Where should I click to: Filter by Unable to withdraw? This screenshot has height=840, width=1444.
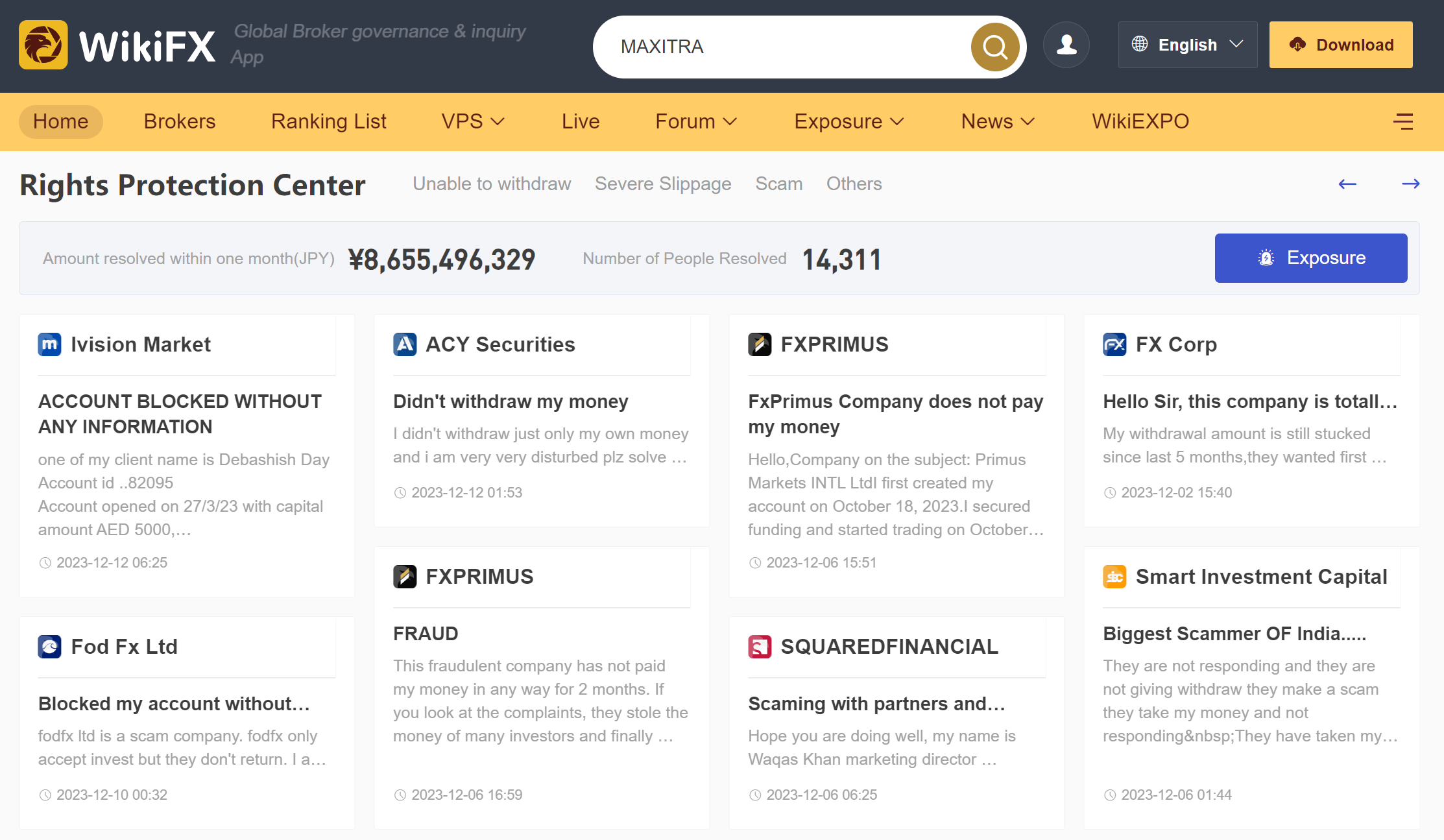492,184
